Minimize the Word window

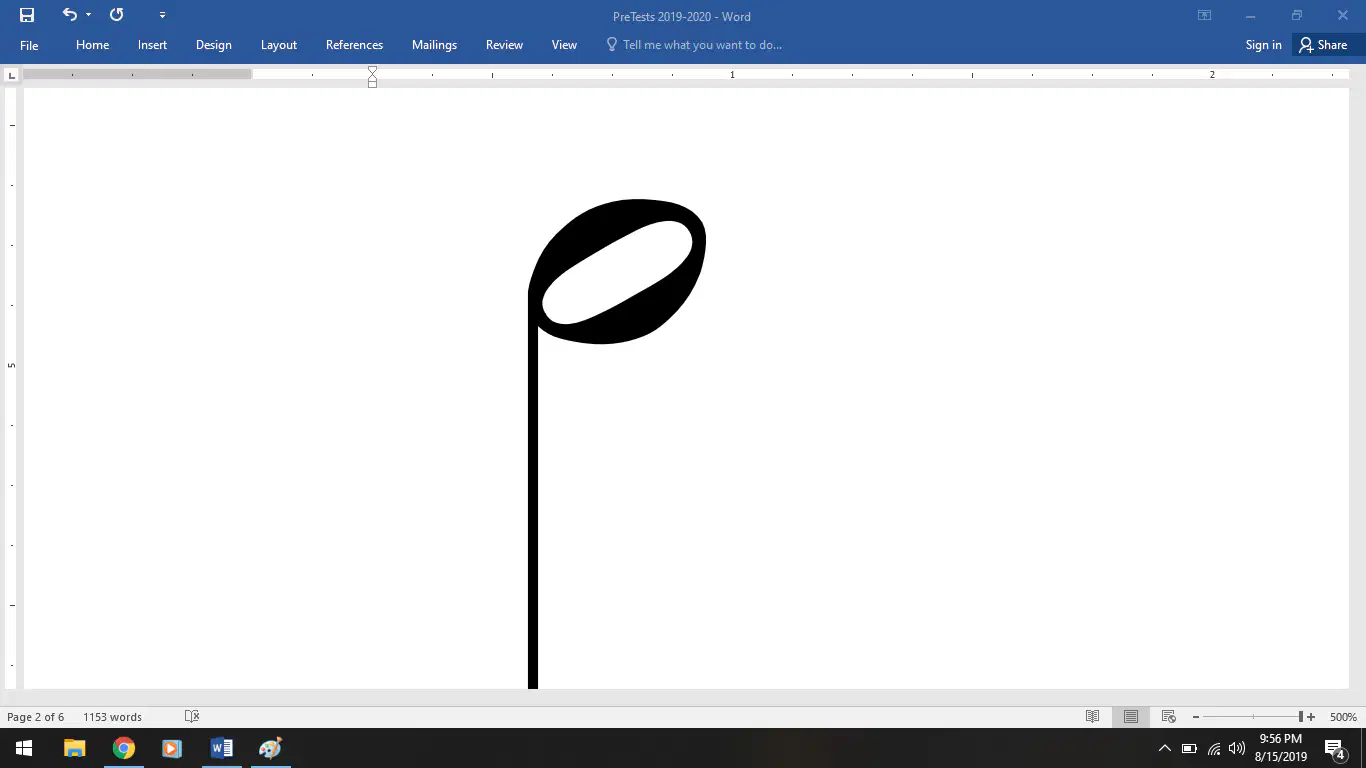(x=1250, y=15)
